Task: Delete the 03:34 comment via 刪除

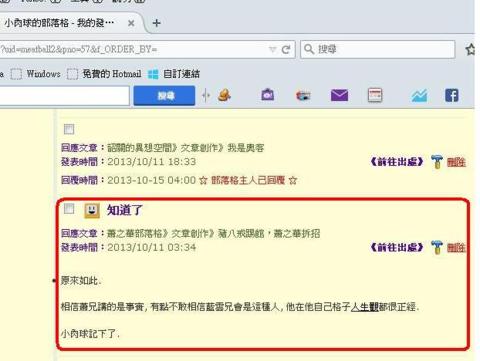Action: click(x=456, y=248)
